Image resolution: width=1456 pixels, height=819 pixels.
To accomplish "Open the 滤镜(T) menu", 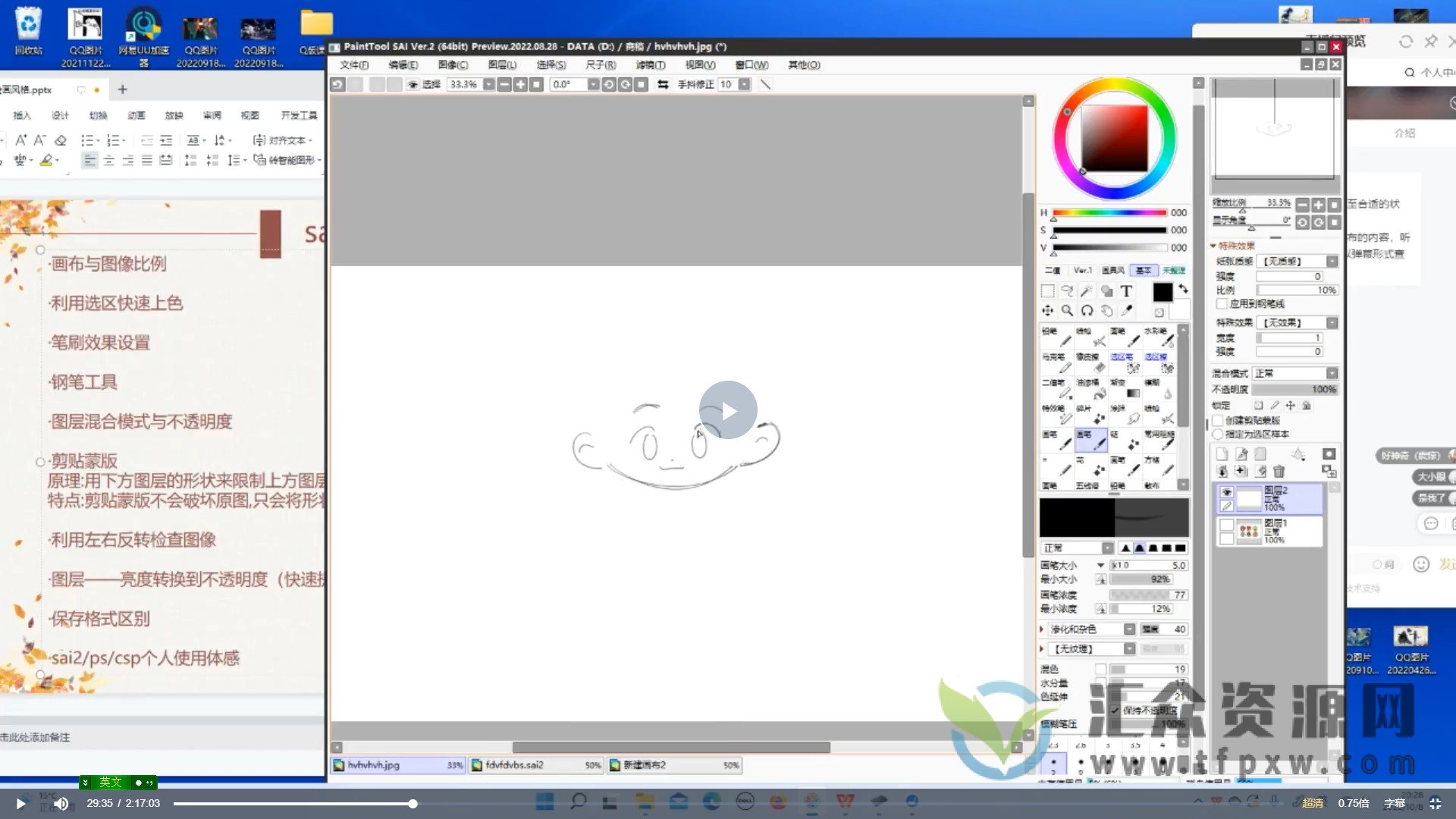I will click(x=651, y=65).
